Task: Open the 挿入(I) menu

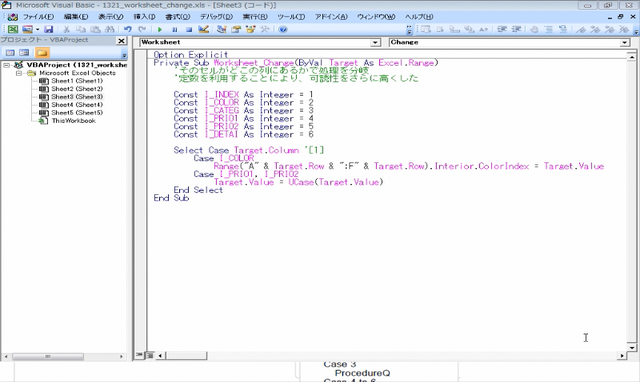Action: click(x=144, y=17)
